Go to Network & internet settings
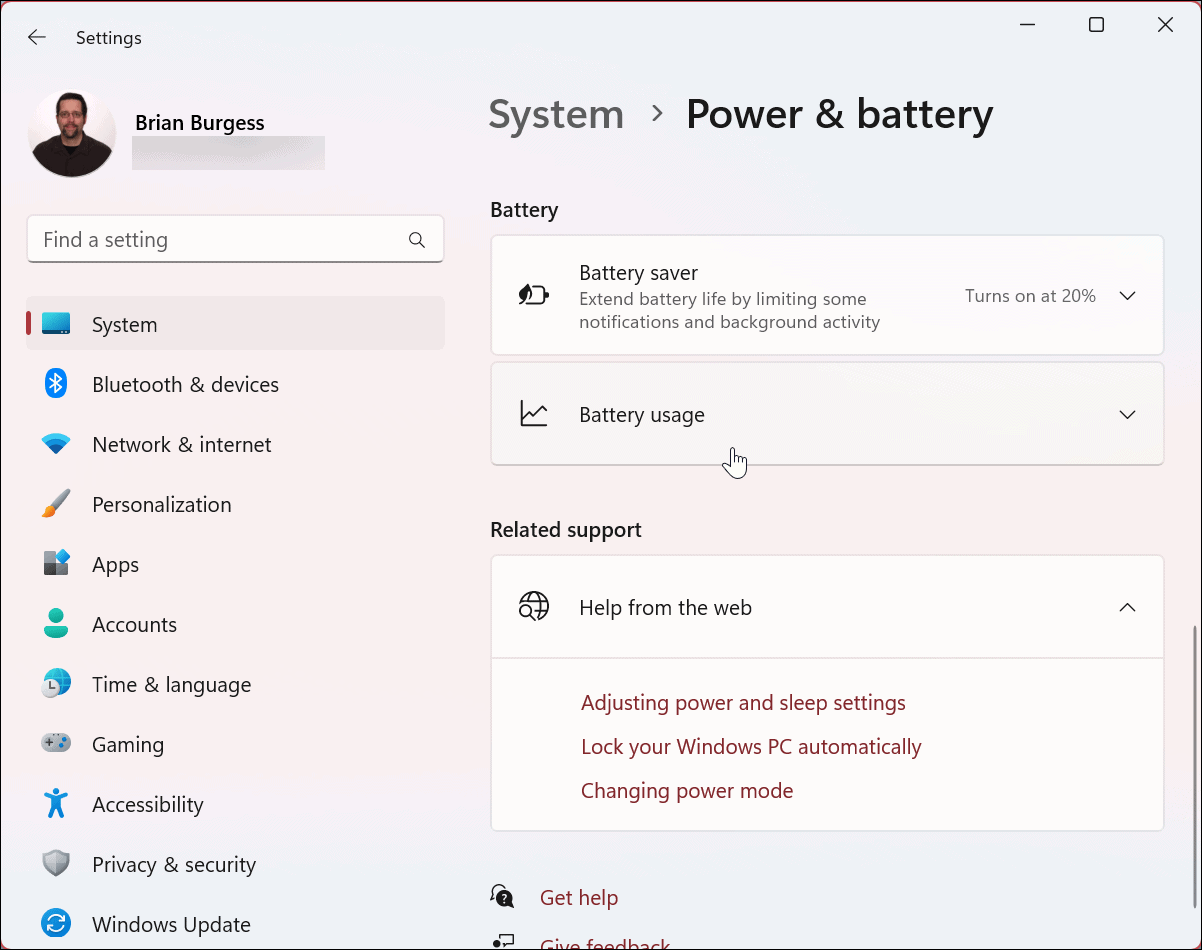This screenshot has width=1202, height=950. 236,444
